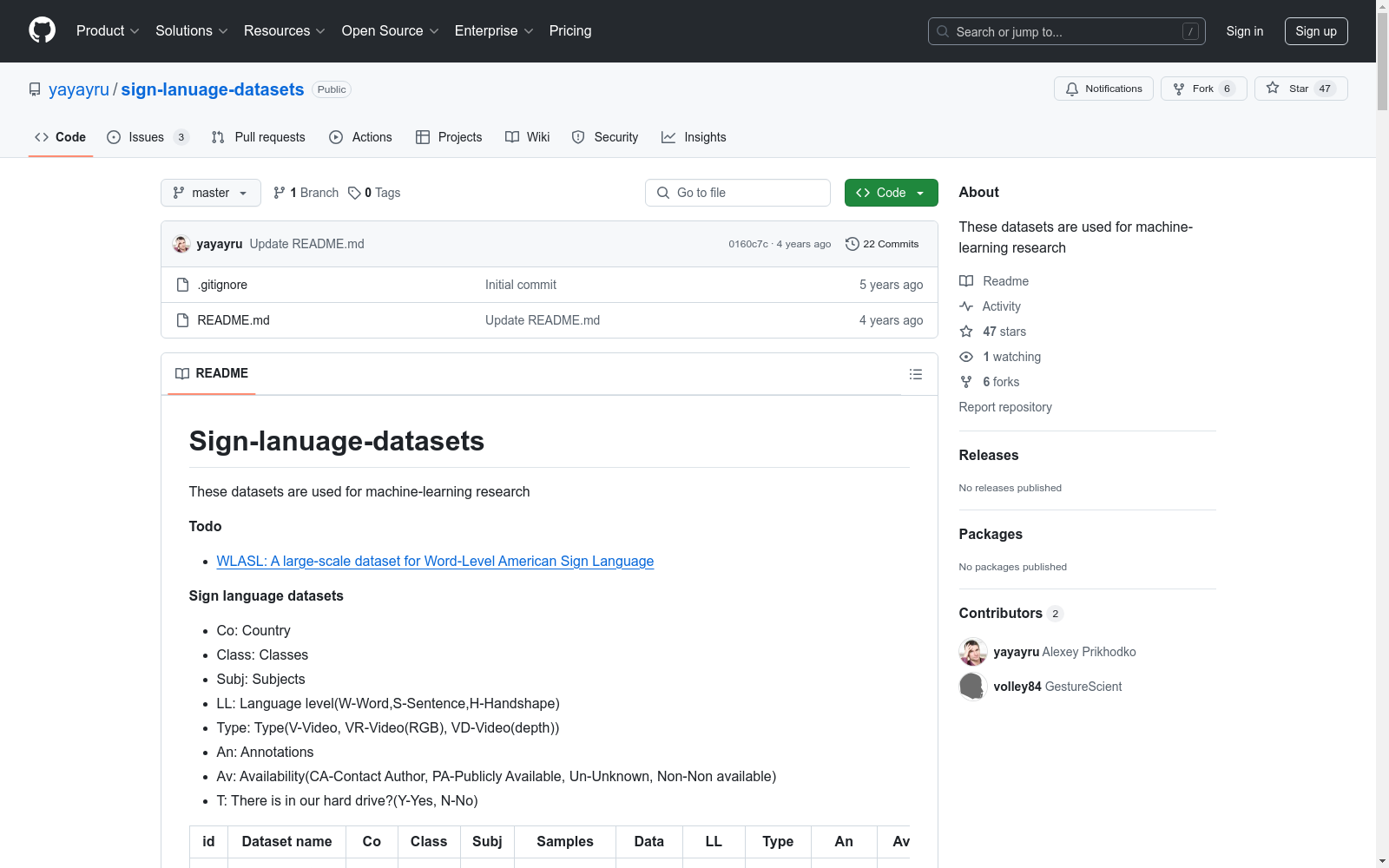Expand the Enterprise menu
Screen dimensions: 1389x868
[493, 31]
